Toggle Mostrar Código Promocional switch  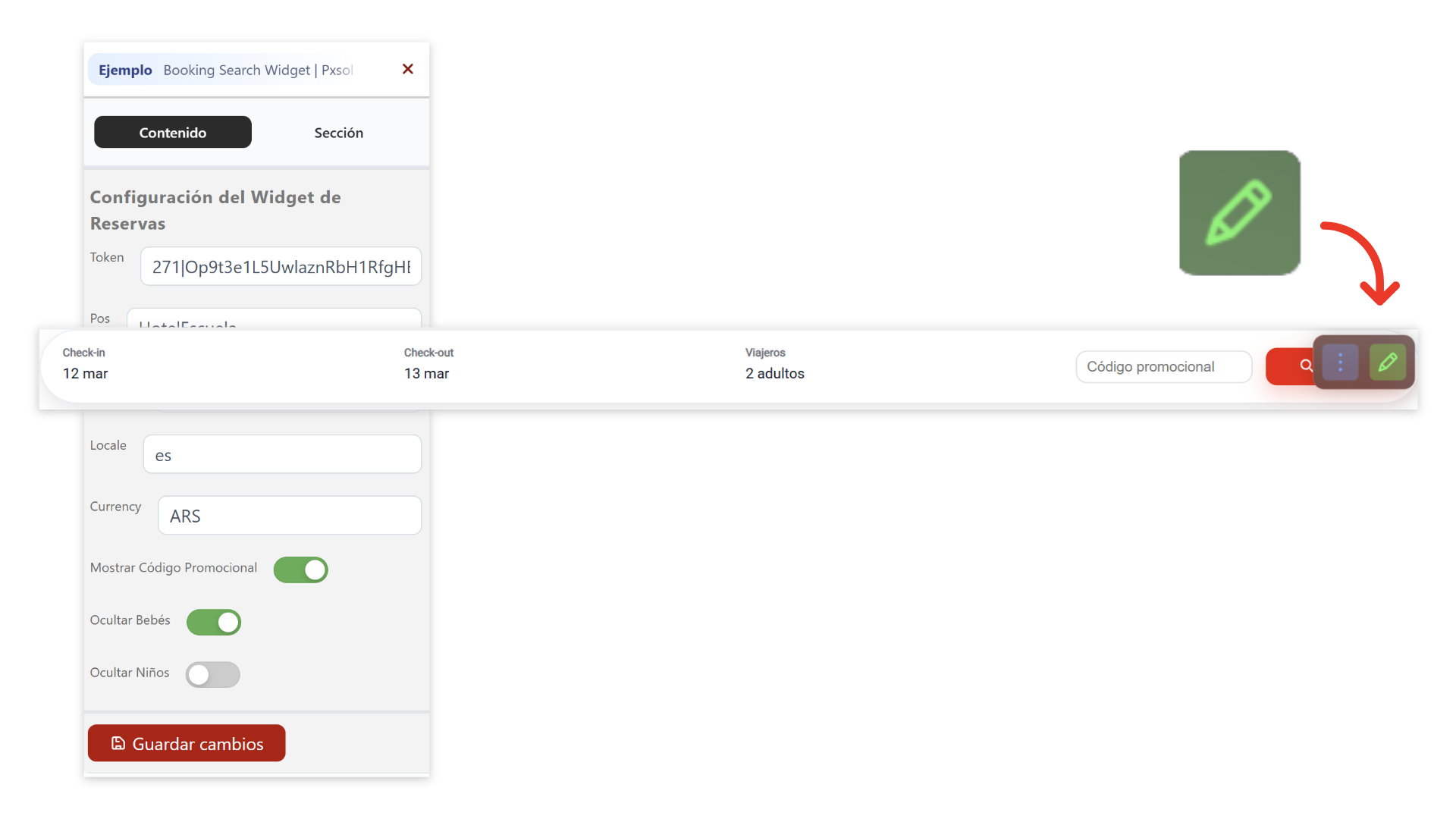(x=301, y=570)
